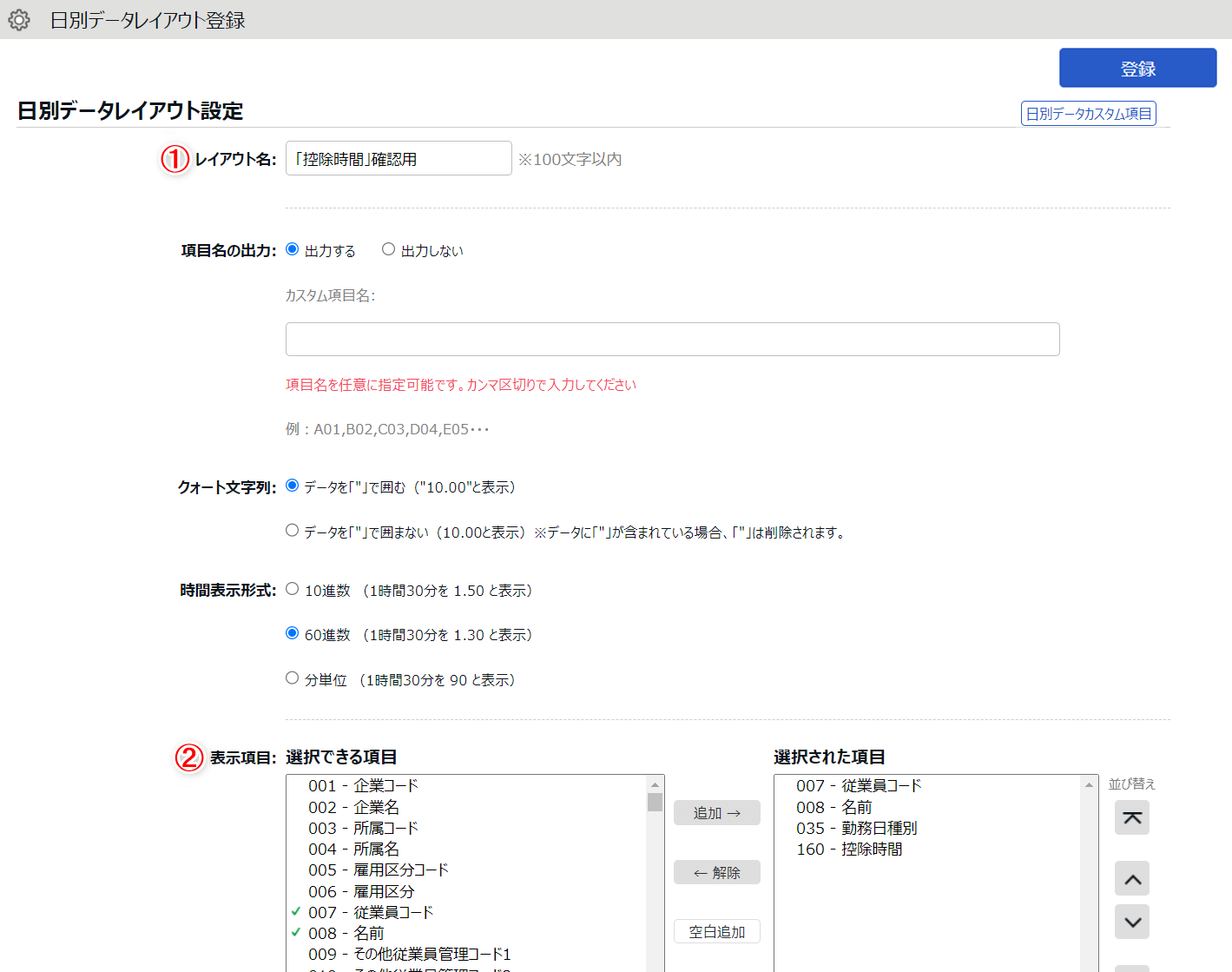Select checked 008 - 名前 in available list

(466, 933)
